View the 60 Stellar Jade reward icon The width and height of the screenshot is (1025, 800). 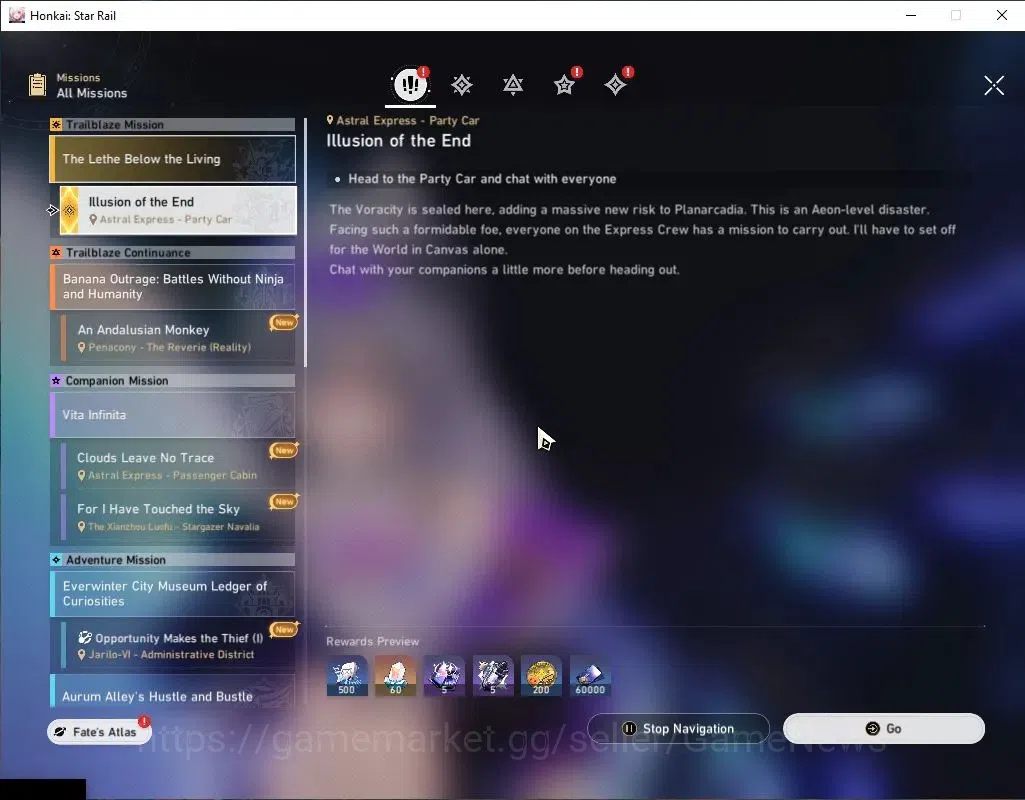tap(395, 676)
